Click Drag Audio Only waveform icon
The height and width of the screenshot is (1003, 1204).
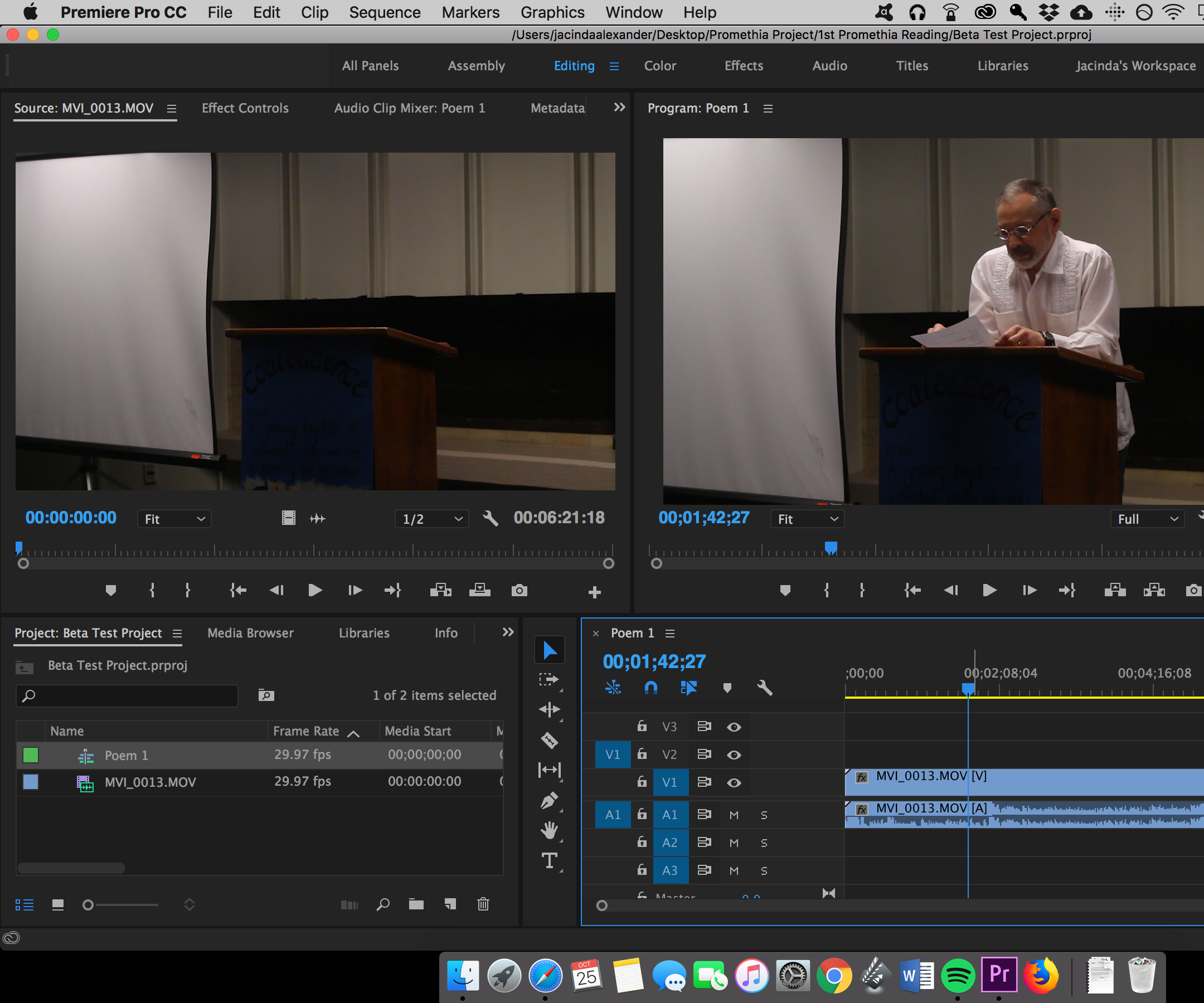pos(318,519)
